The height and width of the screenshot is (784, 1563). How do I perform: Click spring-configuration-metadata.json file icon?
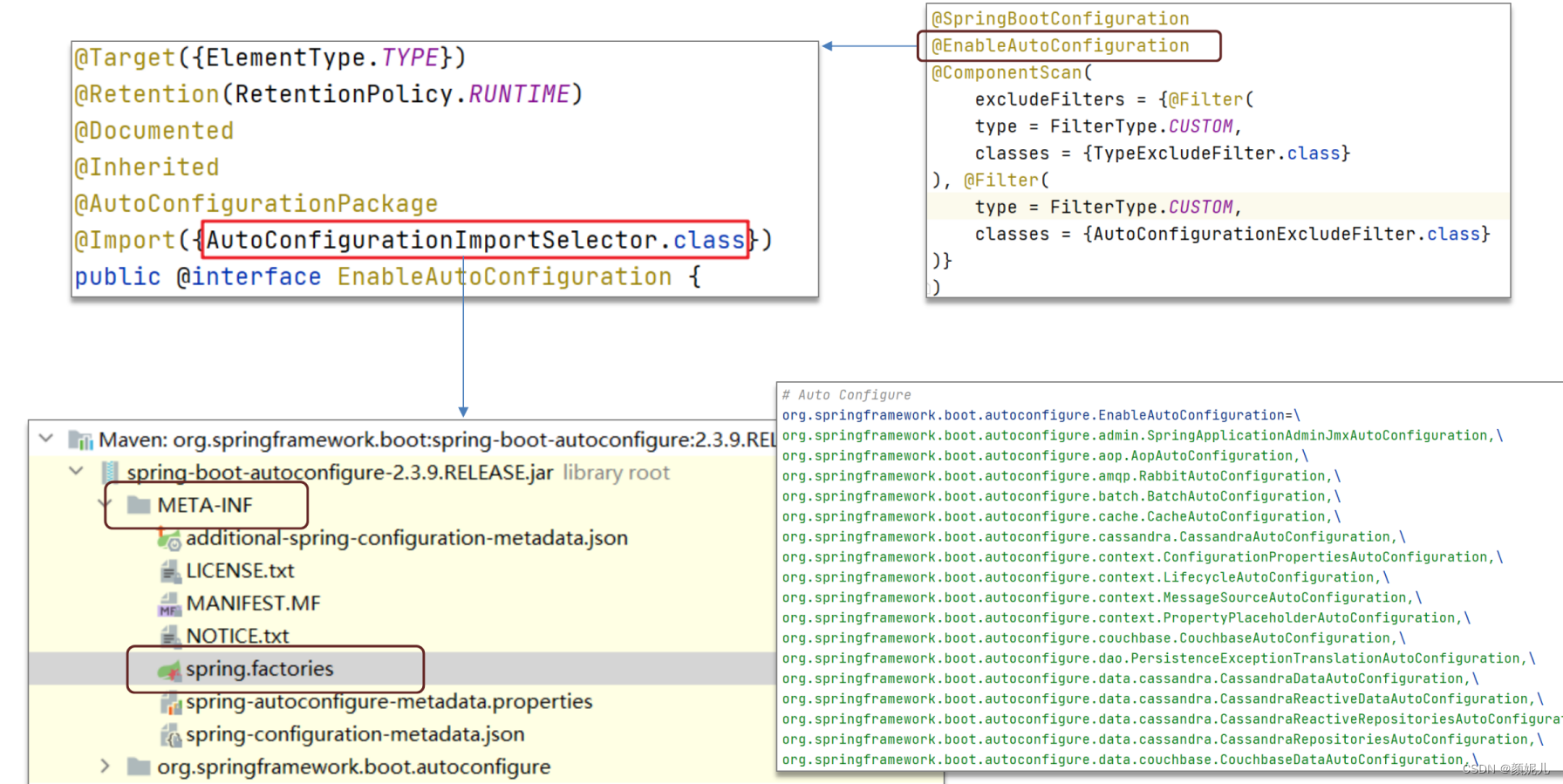pos(171,735)
